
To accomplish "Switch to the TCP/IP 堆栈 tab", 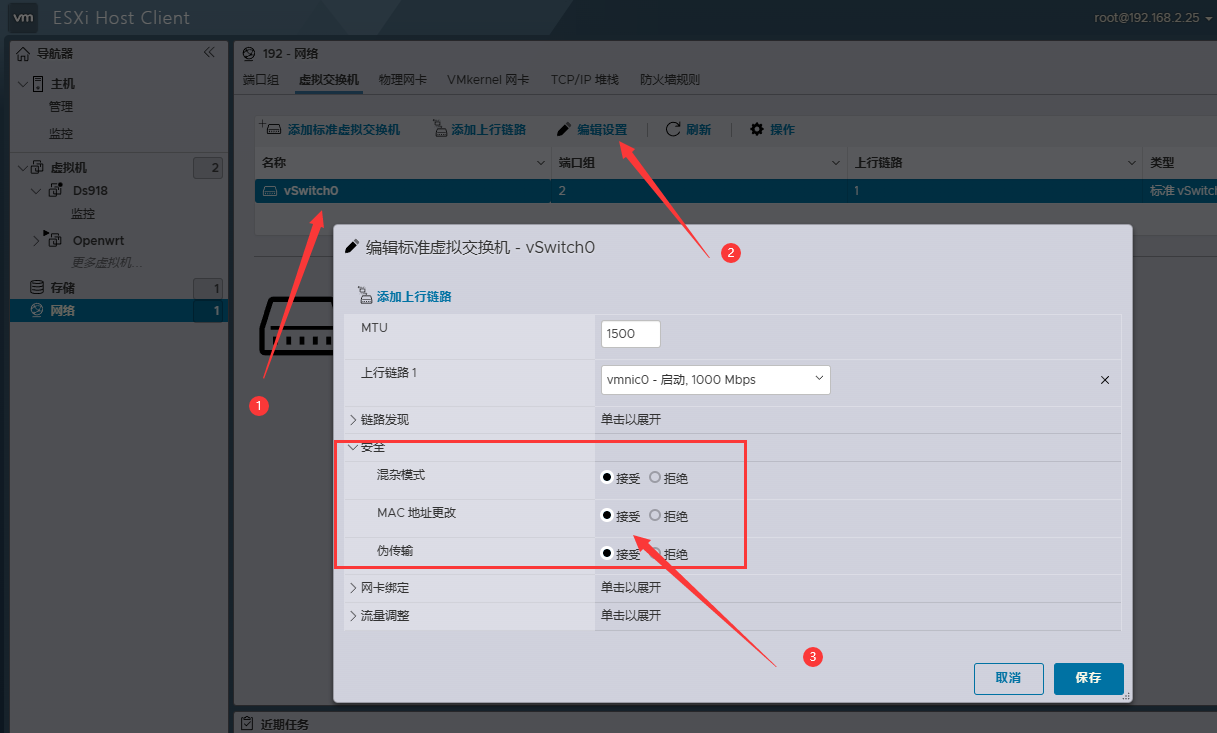I will pyautogui.click(x=585, y=79).
